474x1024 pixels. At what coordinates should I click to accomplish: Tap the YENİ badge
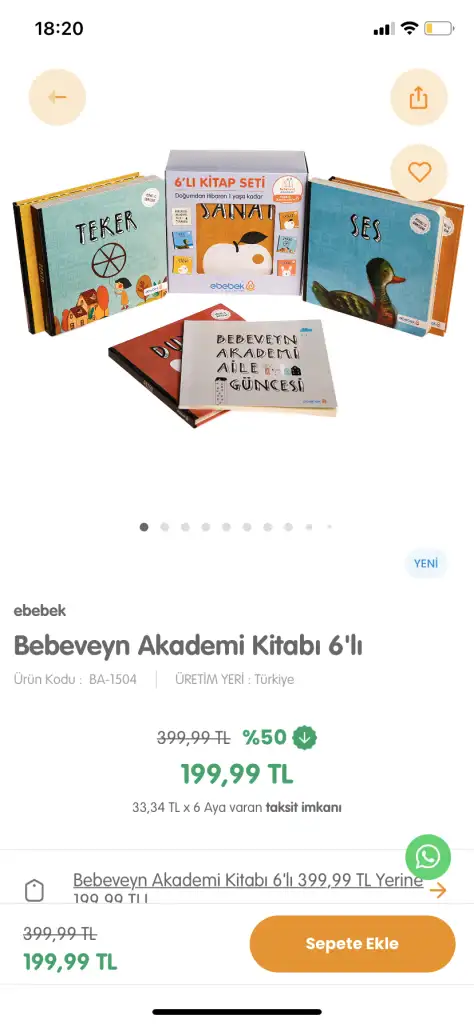(426, 564)
